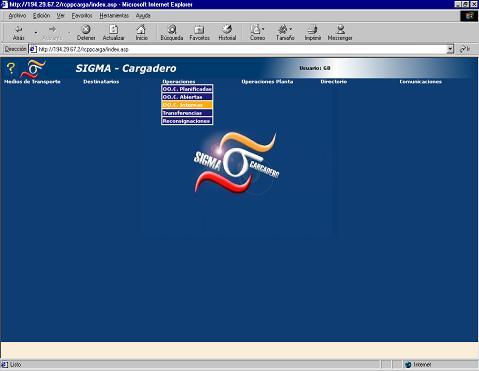Click the Destinatarios navigation link
Viewport: 479px width, 371px height.
point(101,82)
